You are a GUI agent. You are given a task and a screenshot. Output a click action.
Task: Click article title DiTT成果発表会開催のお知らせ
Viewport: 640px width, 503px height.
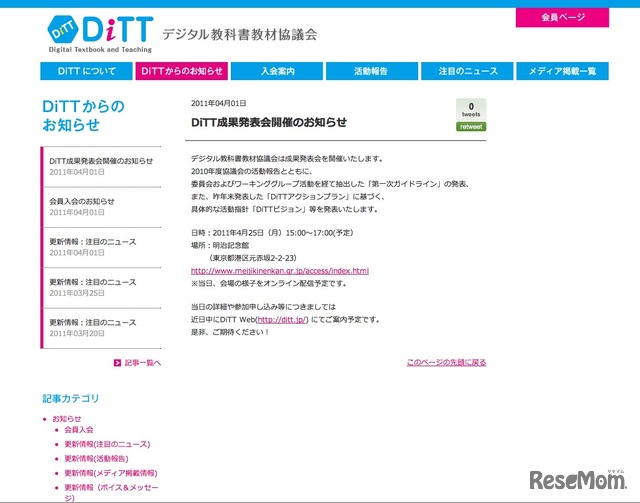[269, 122]
